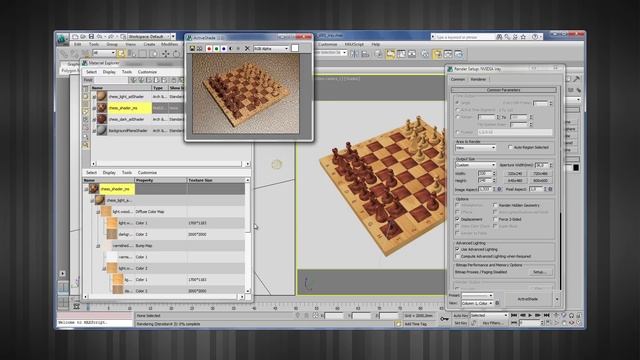The height and width of the screenshot is (360, 640).
Task: Enable the green channel in ActiveShade window
Action: (x=216, y=49)
